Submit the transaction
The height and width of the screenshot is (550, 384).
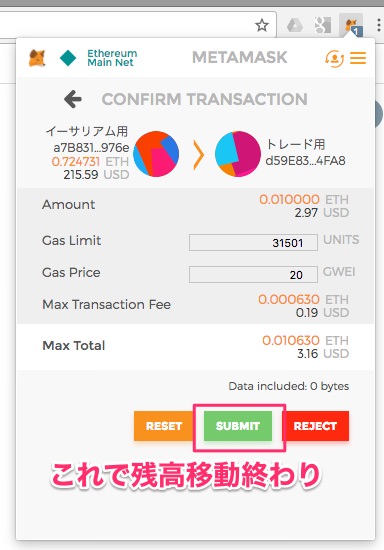click(x=238, y=426)
